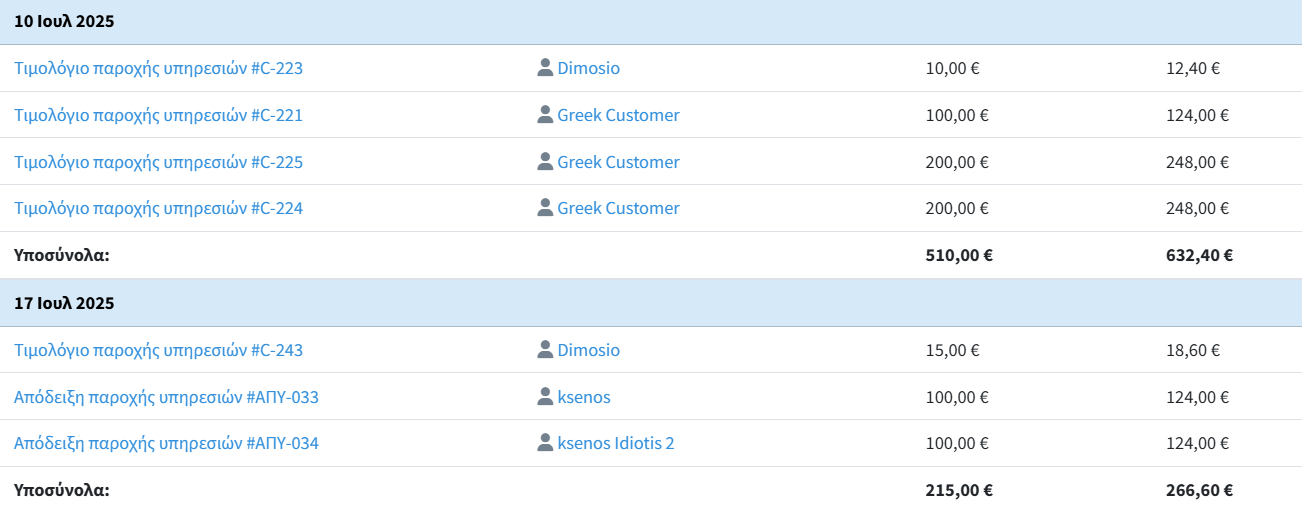This screenshot has width=1302, height=511.
Task: Click person icon in invoice #C-223 row
Action: [x=545, y=68]
